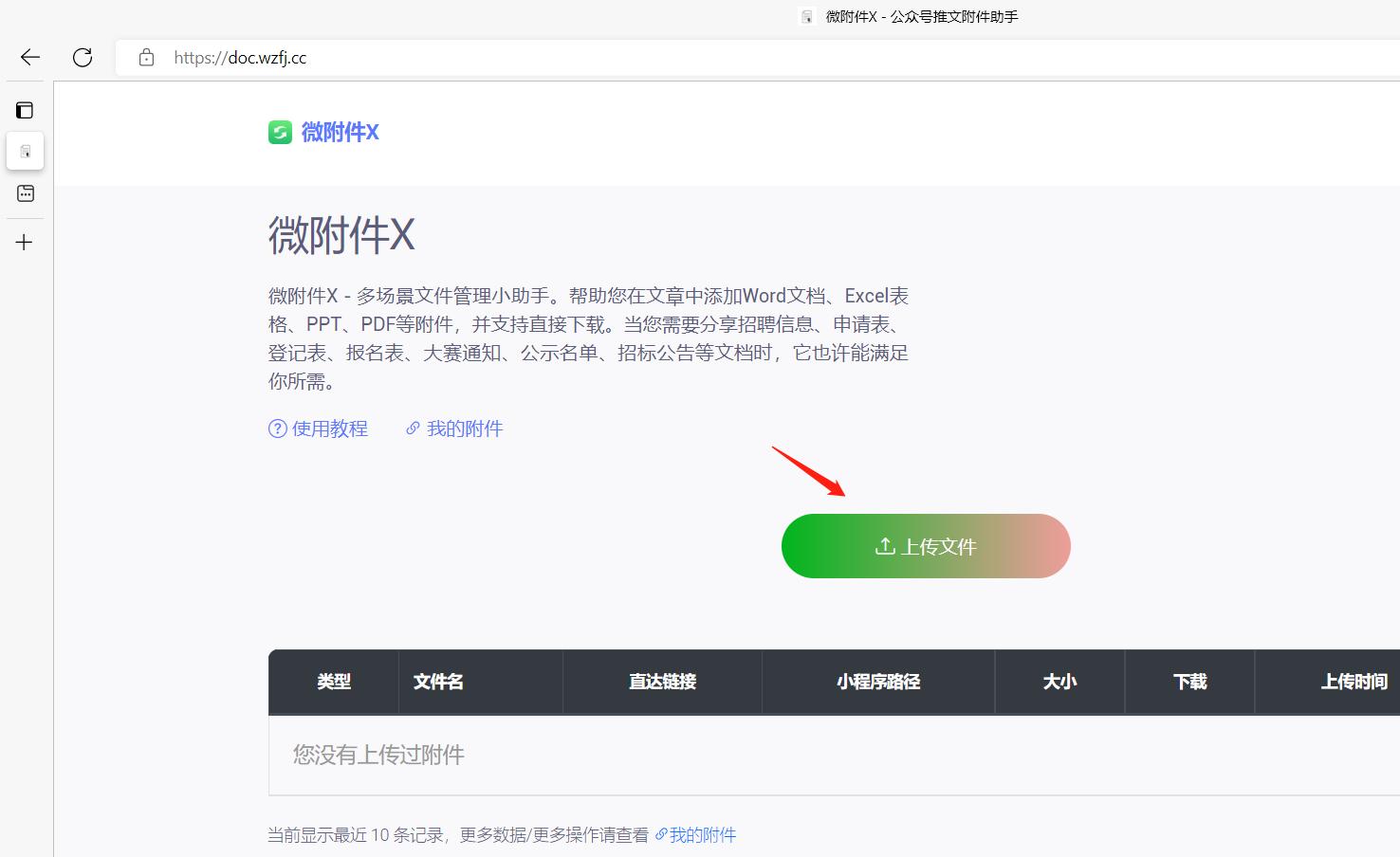Click the 我的附件 link at page bottom

(703, 834)
